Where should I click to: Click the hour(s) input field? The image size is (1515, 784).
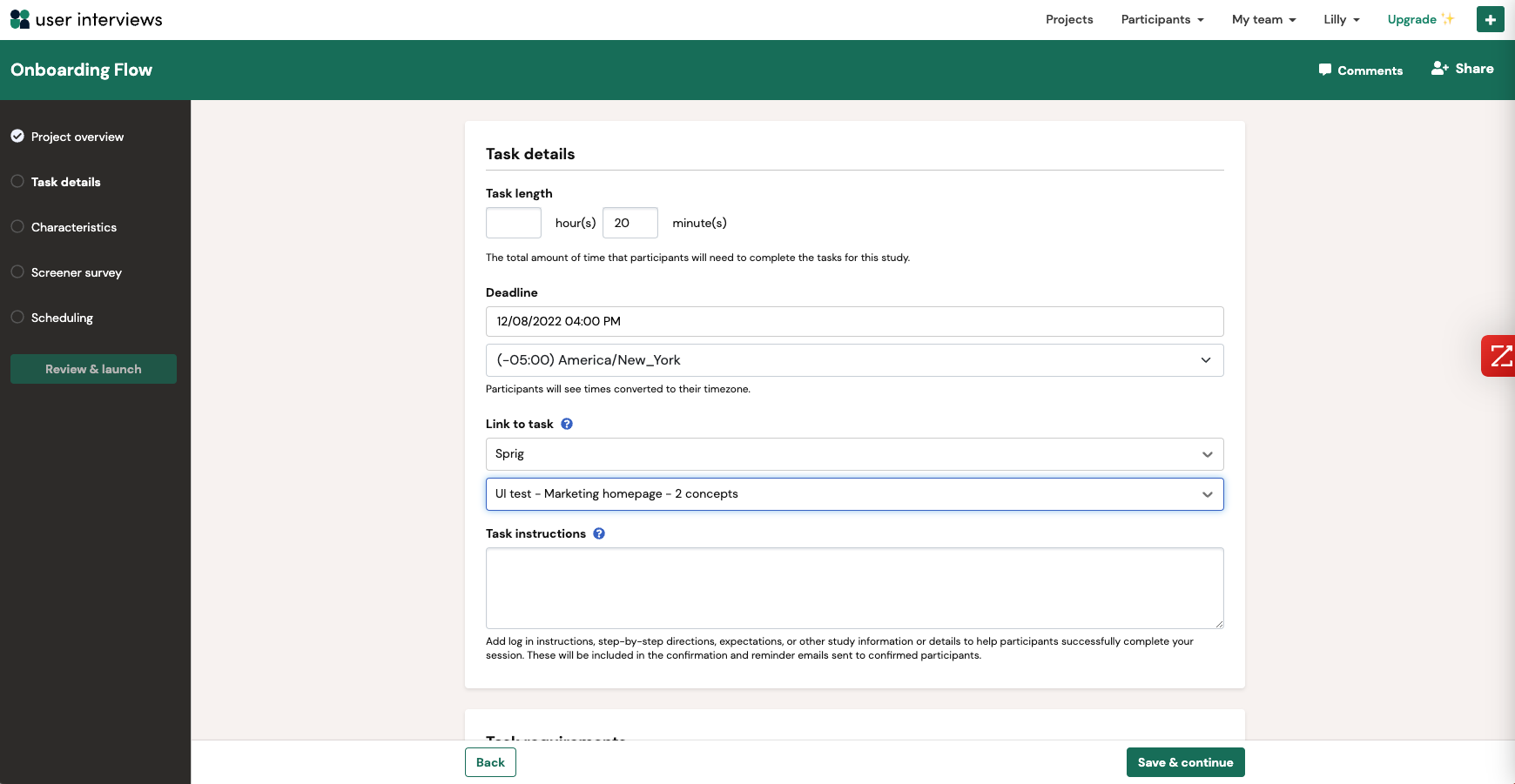pos(514,223)
